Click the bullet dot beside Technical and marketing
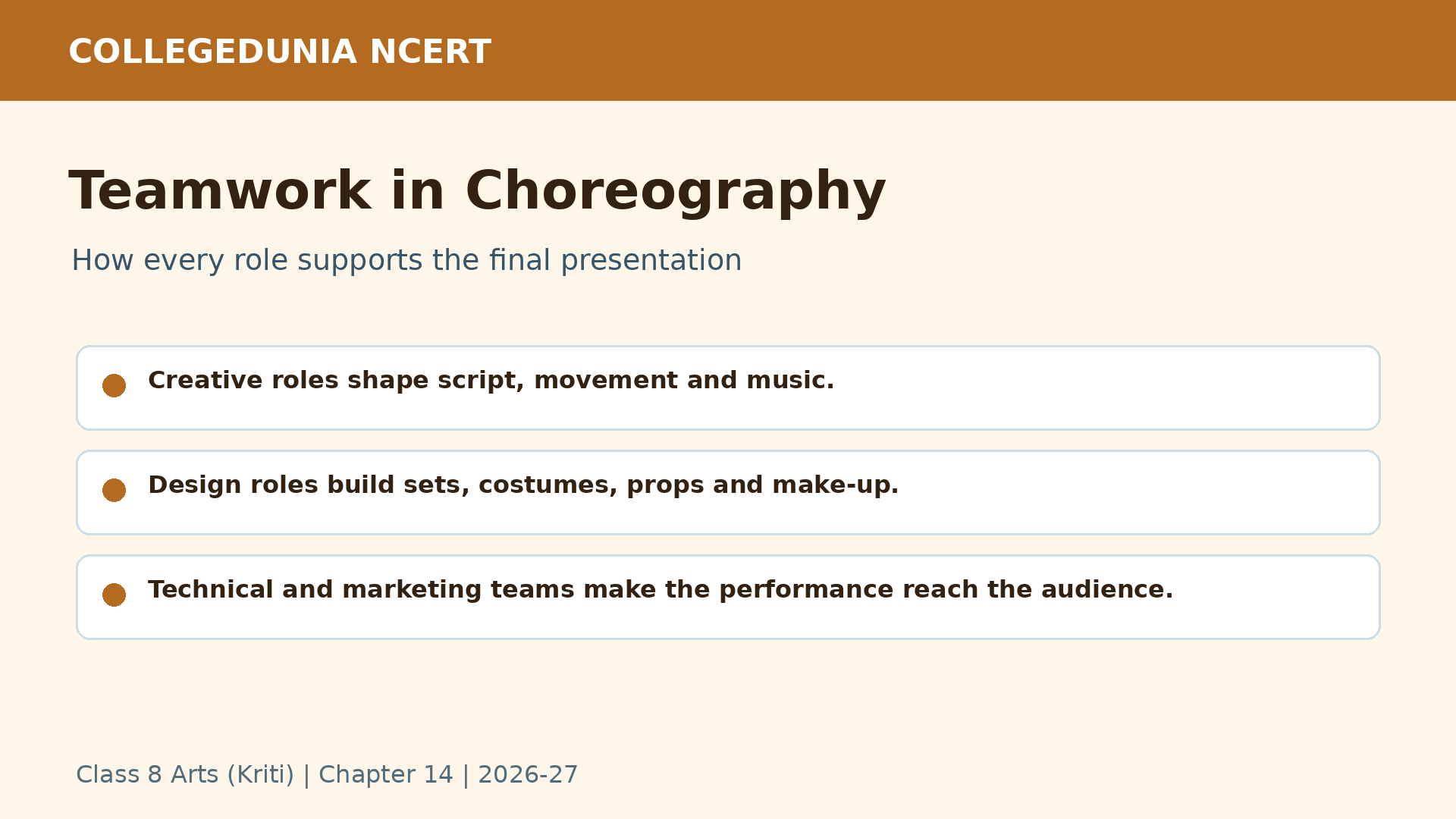This screenshot has height=819, width=1456. 114,595
